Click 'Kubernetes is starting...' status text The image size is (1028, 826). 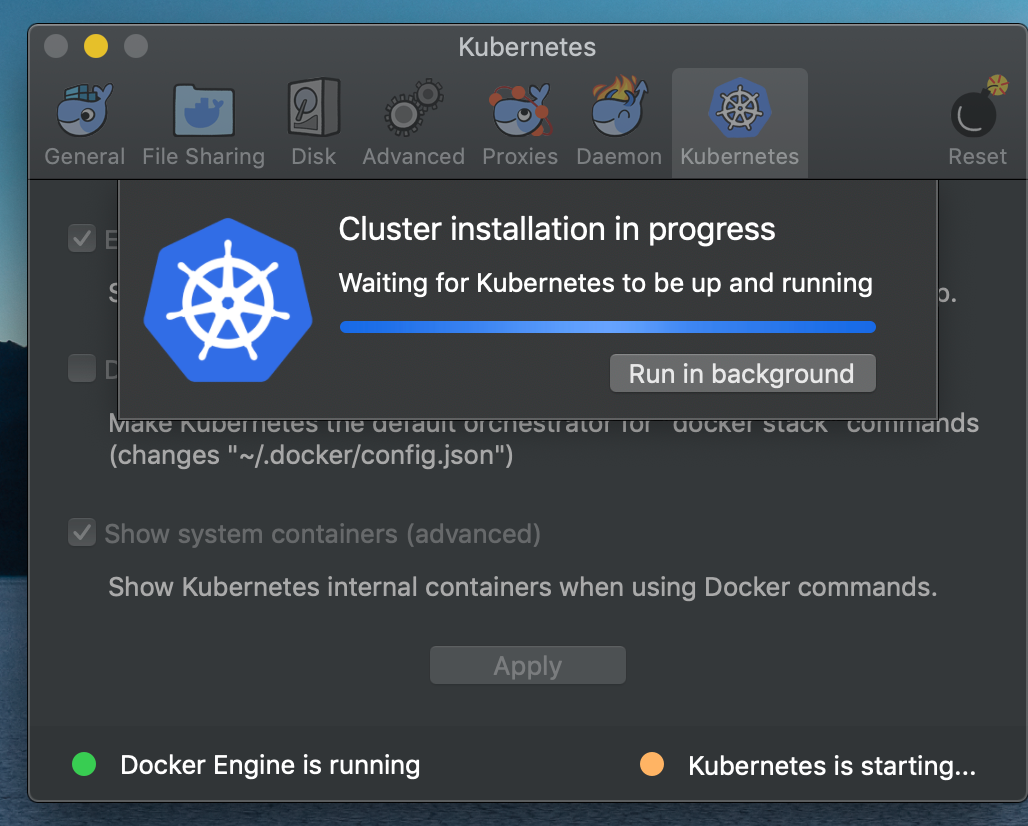click(832, 765)
